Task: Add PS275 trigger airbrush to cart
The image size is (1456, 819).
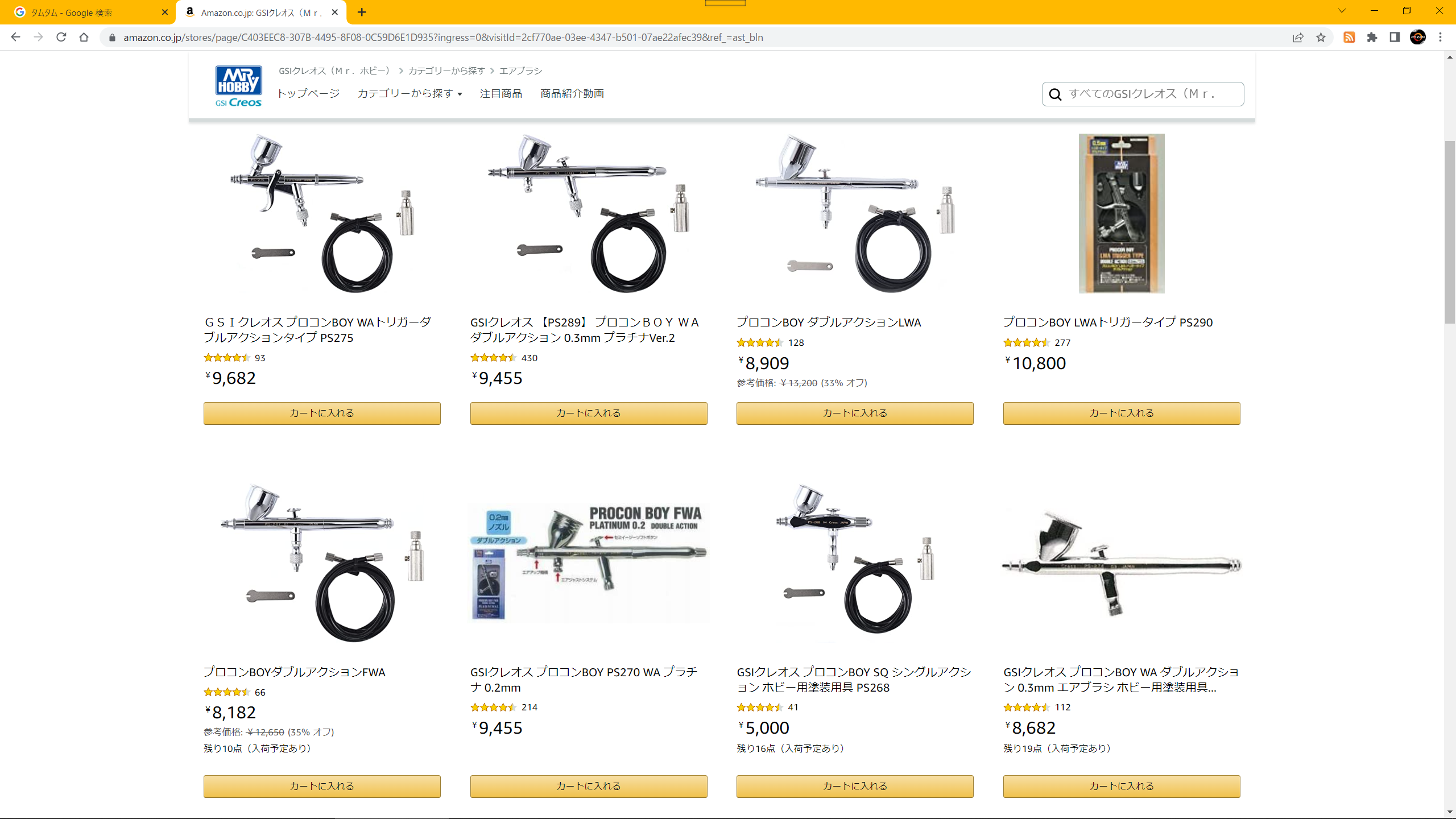Action: click(x=322, y=413)
